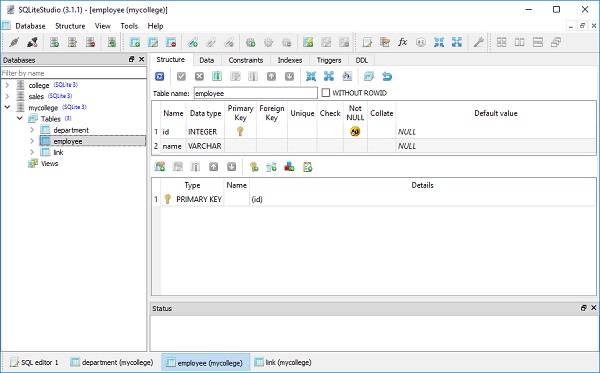
Task: Open the configuration wrench icon
Action: coord(478,42)
